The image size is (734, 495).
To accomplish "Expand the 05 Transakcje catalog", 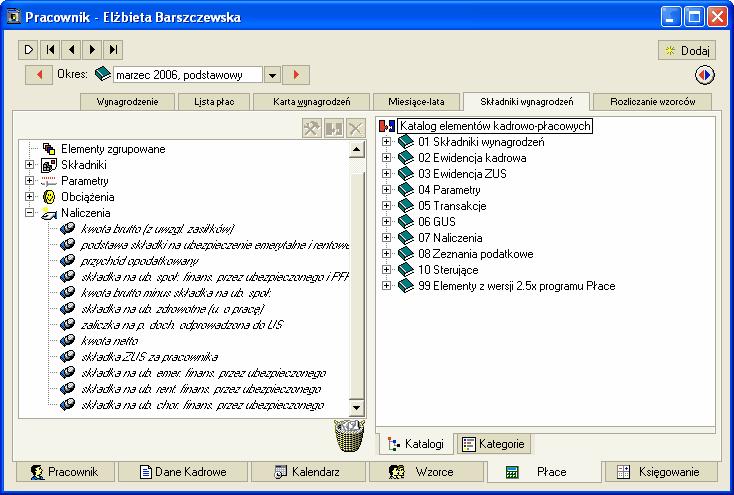I will click(x=386, y=205).
